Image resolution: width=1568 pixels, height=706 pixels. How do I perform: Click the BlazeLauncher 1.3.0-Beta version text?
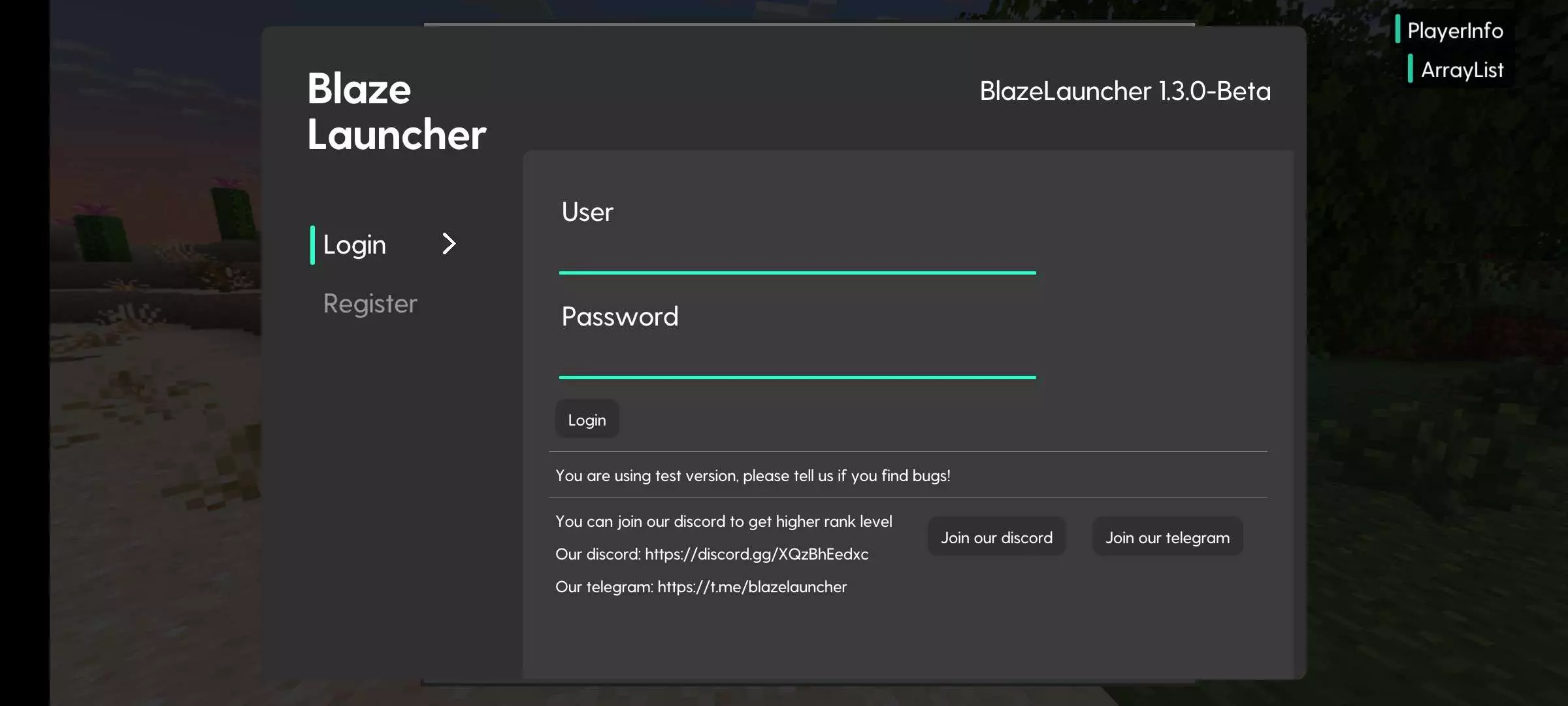pyautogui.click(x=1125, y=92)
